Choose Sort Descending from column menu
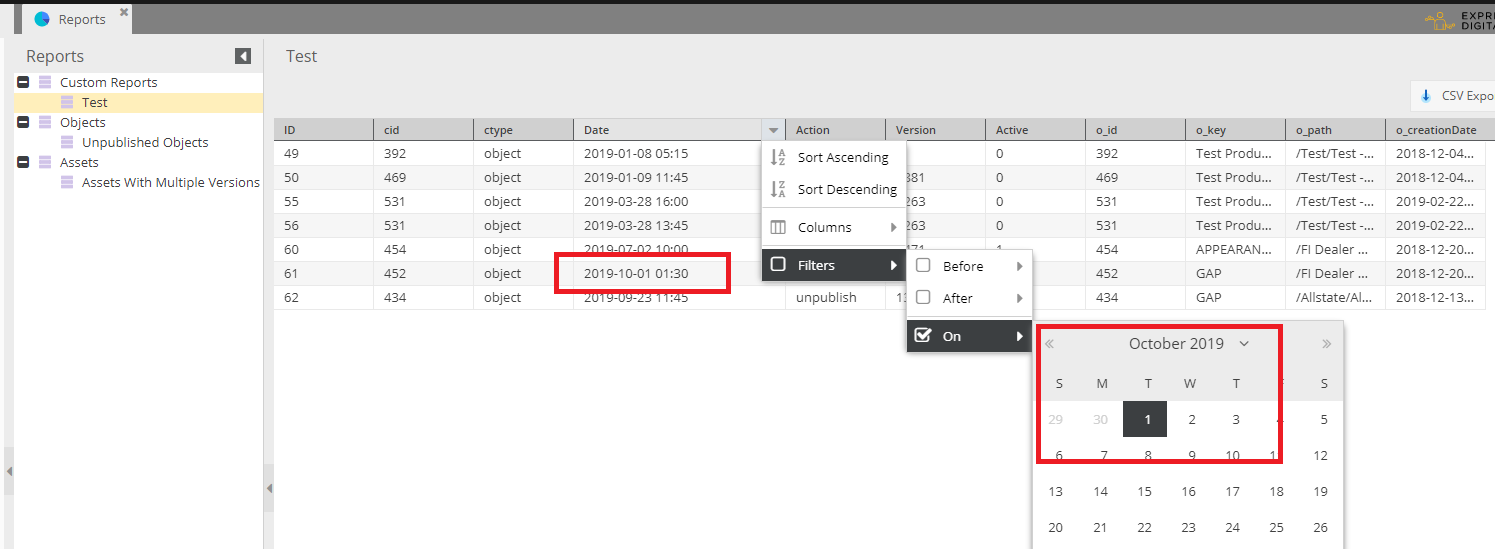The width and height of the screenshot is (1495, 549). coord(834,189)
